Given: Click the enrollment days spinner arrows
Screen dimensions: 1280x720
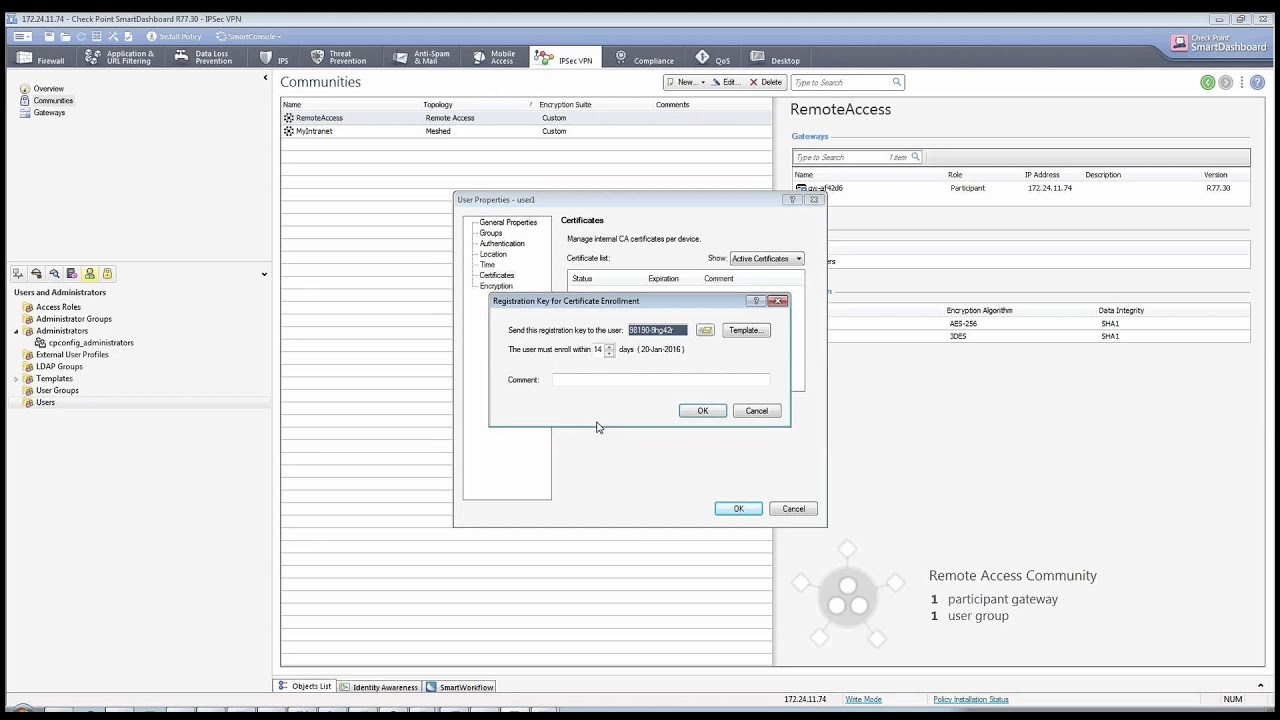Looking at the screenshot, I should [x=609, y=350].
